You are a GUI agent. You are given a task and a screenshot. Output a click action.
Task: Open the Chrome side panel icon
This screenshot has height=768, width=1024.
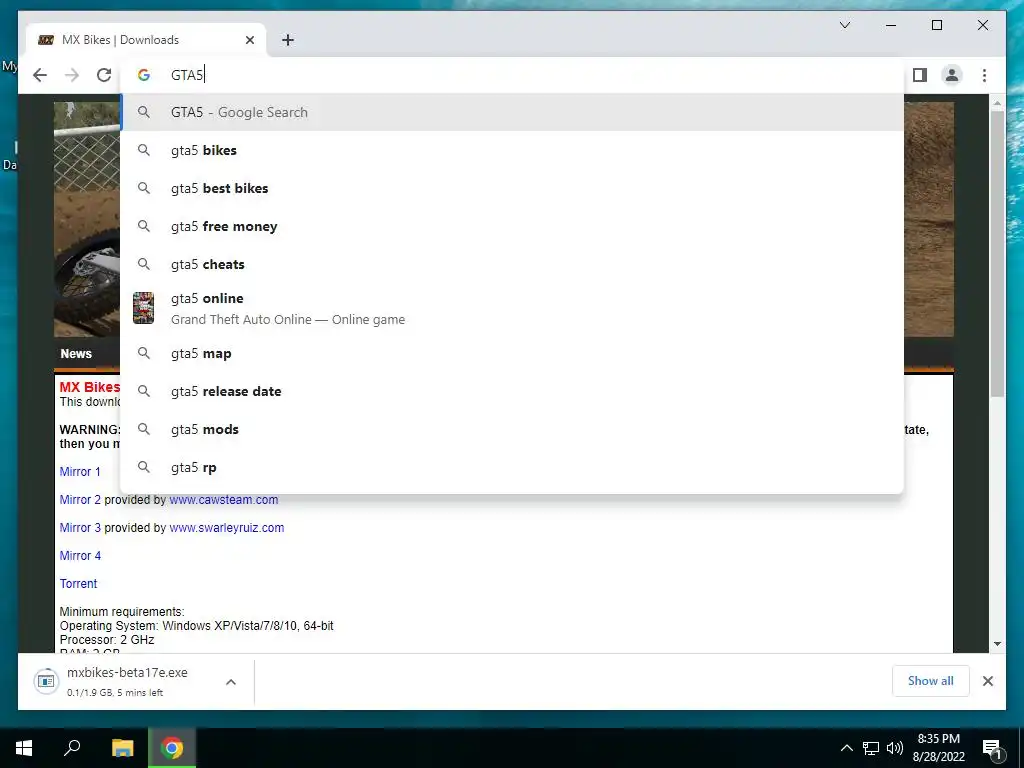(x=920, y=75)
